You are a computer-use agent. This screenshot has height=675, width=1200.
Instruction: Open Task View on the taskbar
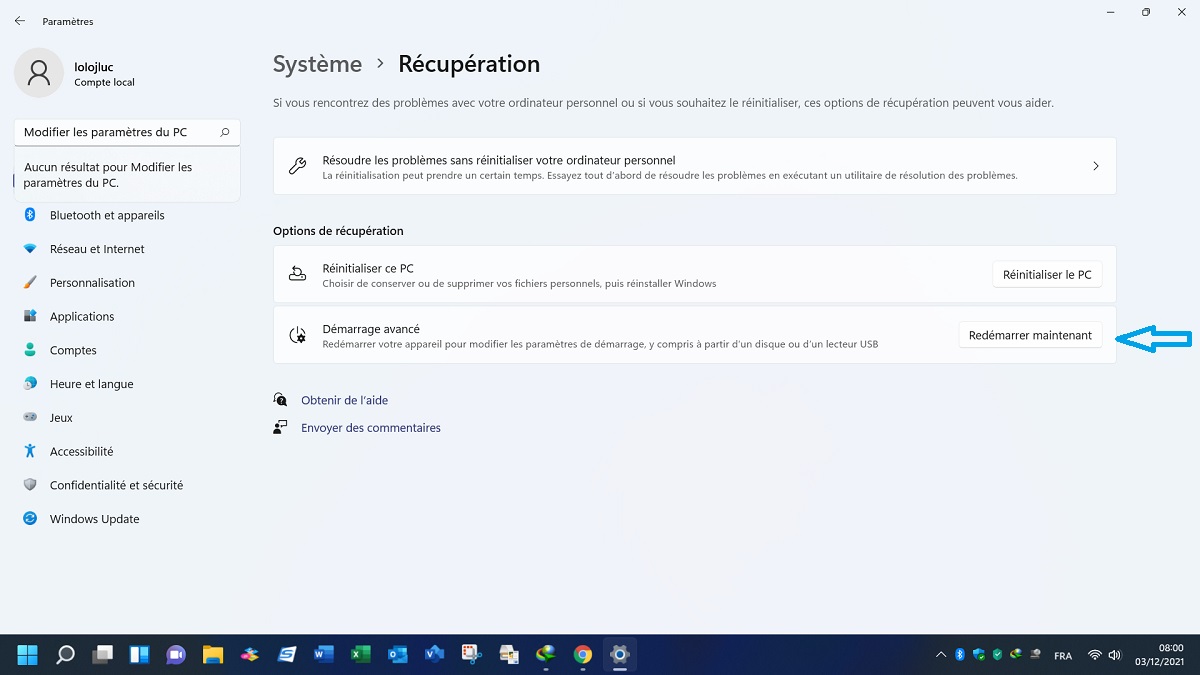coord(102,655)
